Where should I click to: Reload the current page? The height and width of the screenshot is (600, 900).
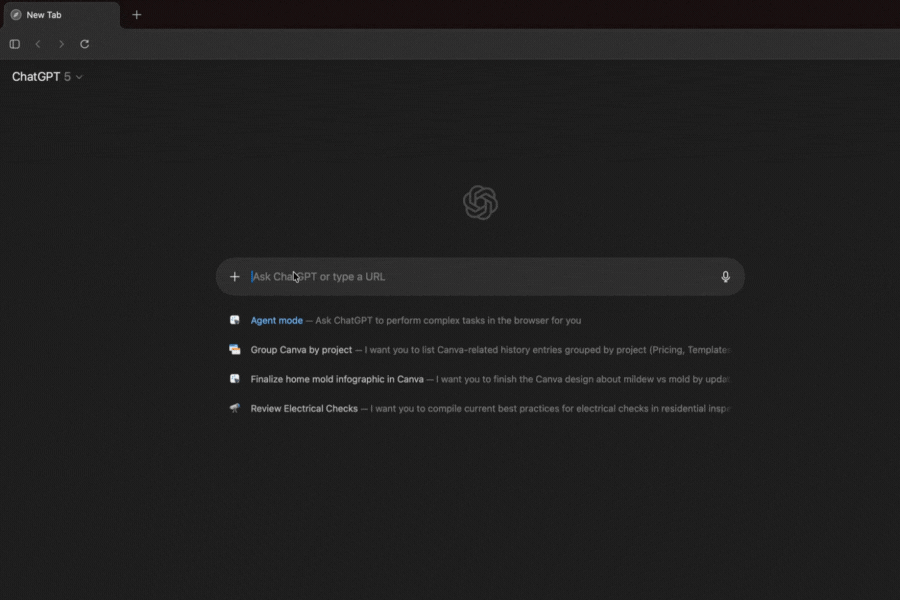[85, 44]
